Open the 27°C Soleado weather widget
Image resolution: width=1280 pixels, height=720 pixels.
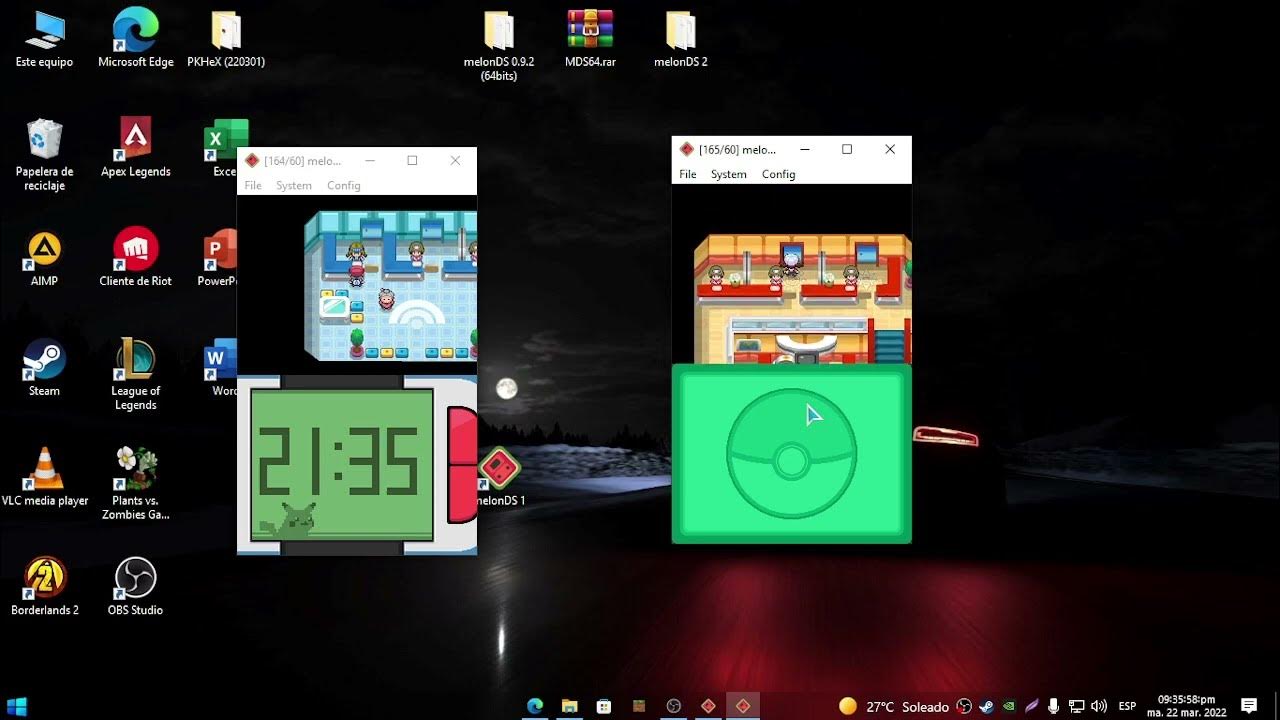(x=893, y=706)
